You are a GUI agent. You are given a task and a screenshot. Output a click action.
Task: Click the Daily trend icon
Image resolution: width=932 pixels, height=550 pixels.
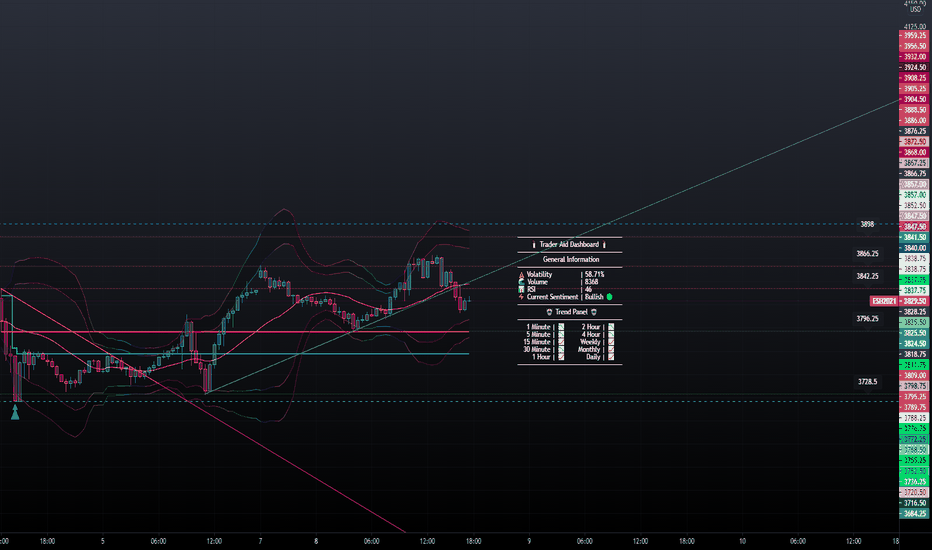click(x=611, y=357)
